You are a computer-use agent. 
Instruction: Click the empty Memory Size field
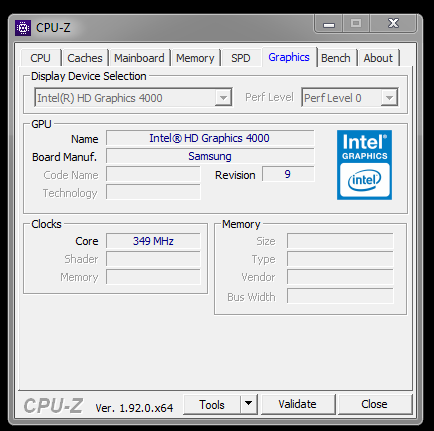coord(340,241)
